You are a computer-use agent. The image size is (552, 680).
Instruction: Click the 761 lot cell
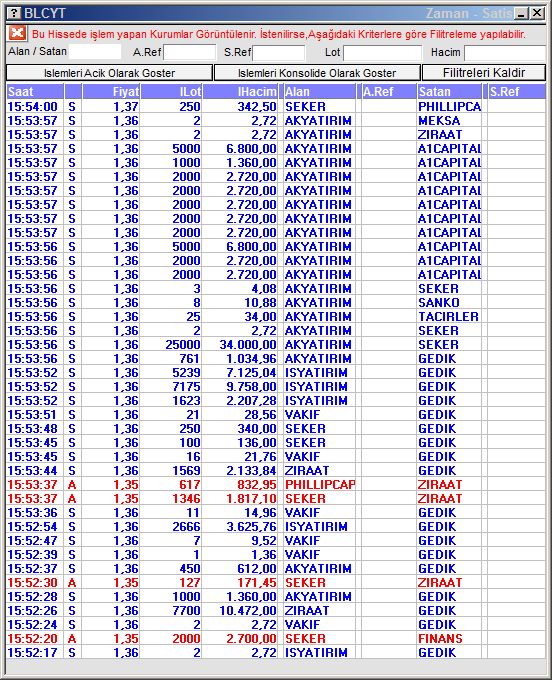coord(171,359)
